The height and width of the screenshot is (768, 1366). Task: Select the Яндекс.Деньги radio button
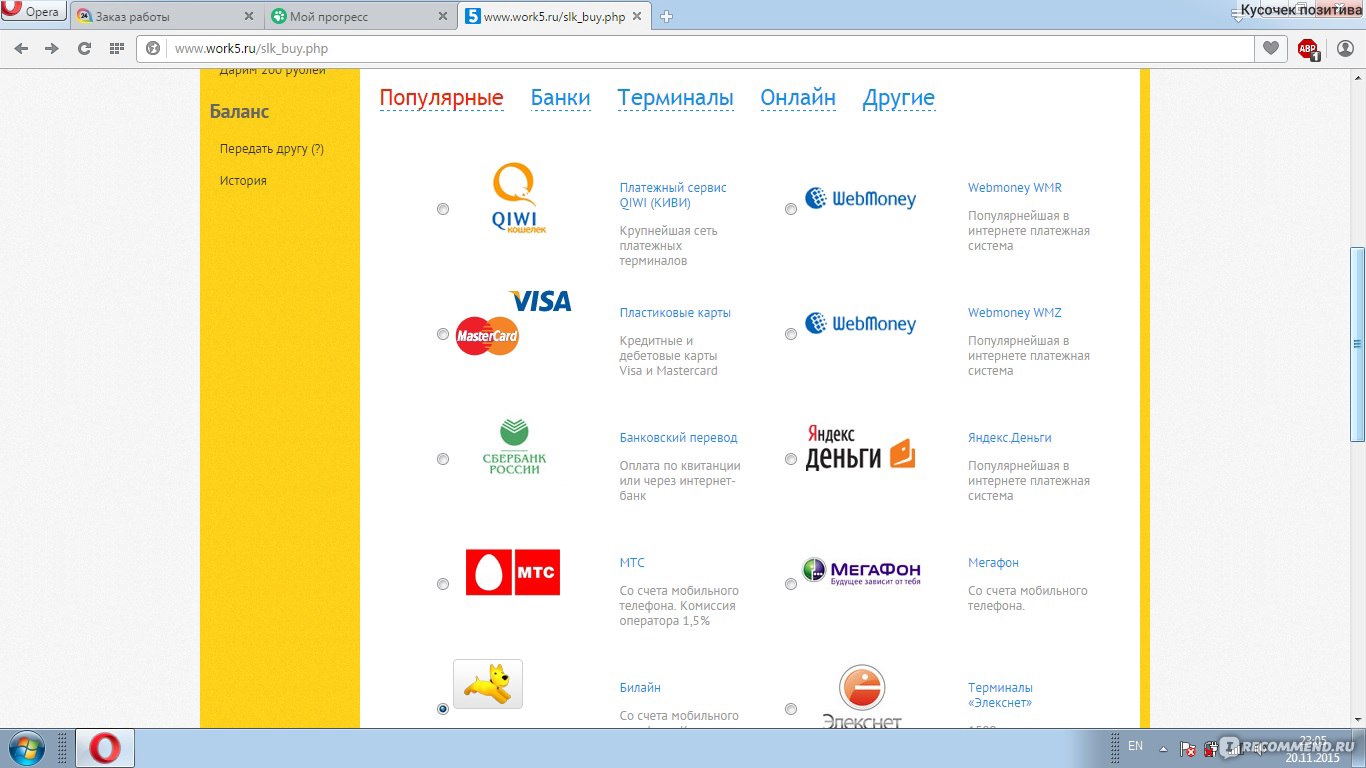[x=791, y=459]
